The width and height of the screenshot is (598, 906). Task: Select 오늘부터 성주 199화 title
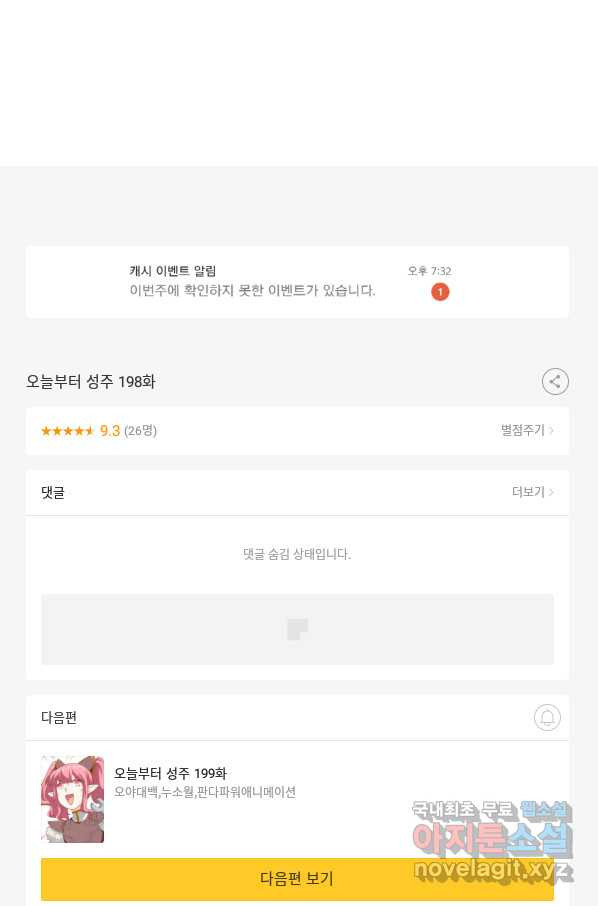(x=170, y=773)
